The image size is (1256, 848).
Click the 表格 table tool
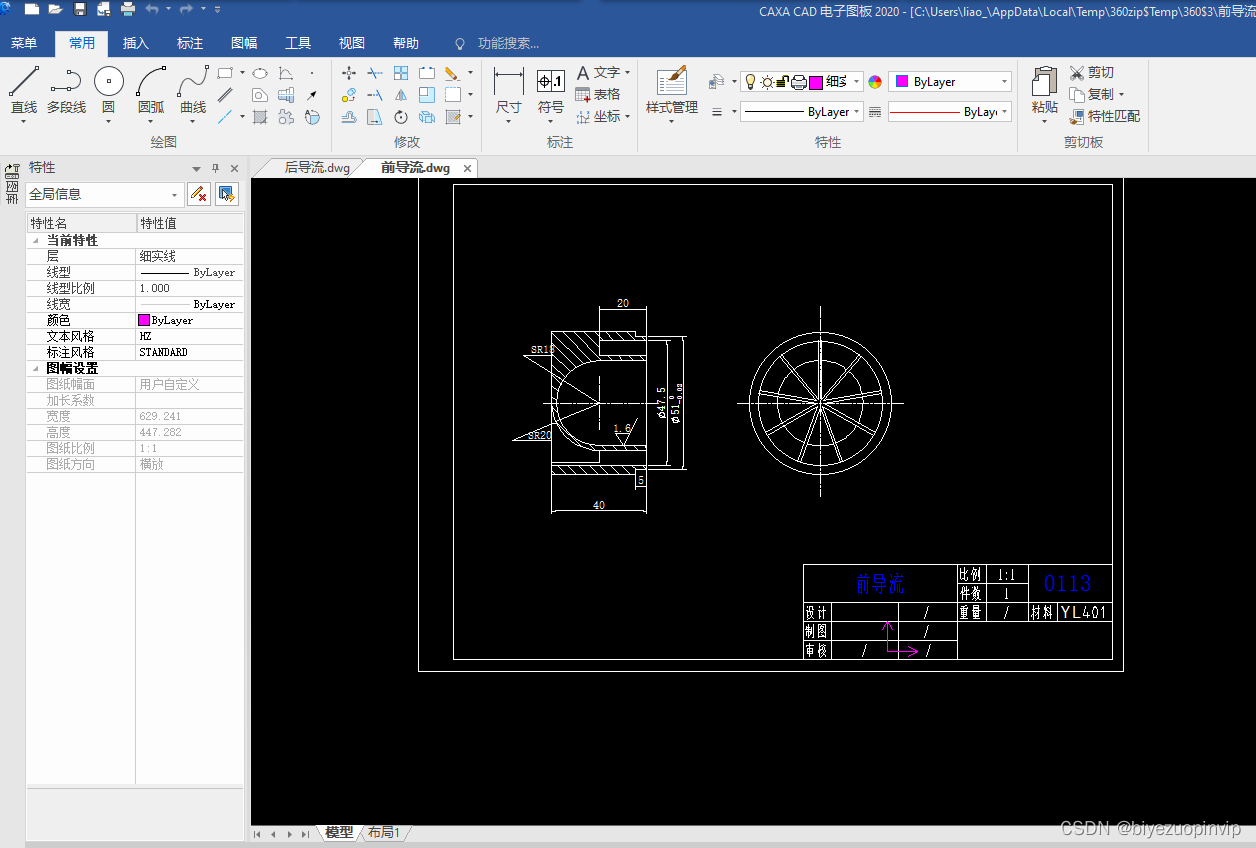click(598, 94)
